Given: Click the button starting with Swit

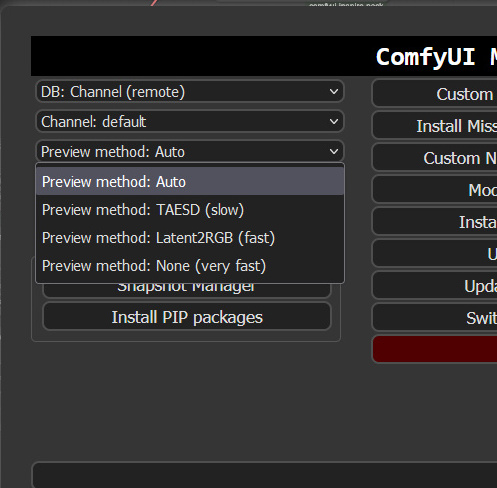Looking at the screenshot, I should click(434, 318).
